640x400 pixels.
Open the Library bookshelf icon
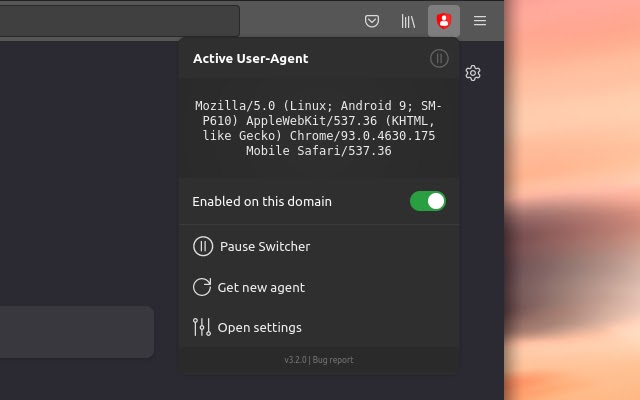(408, 21)
